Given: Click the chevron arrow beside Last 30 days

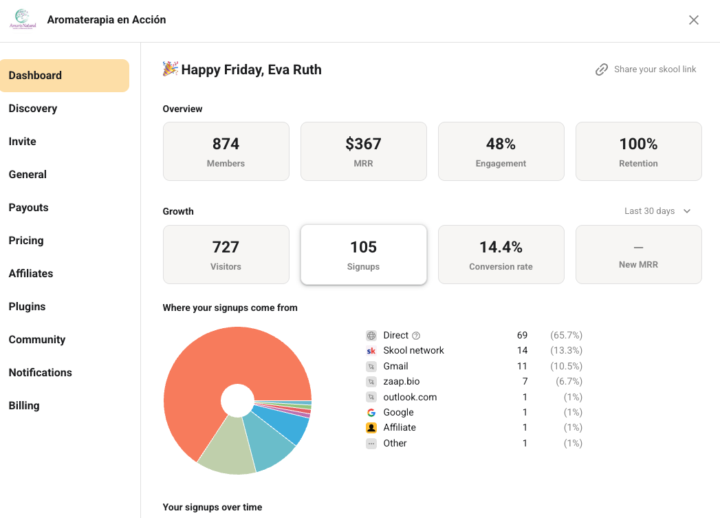Looking at the screenshot, I should 687,211.
